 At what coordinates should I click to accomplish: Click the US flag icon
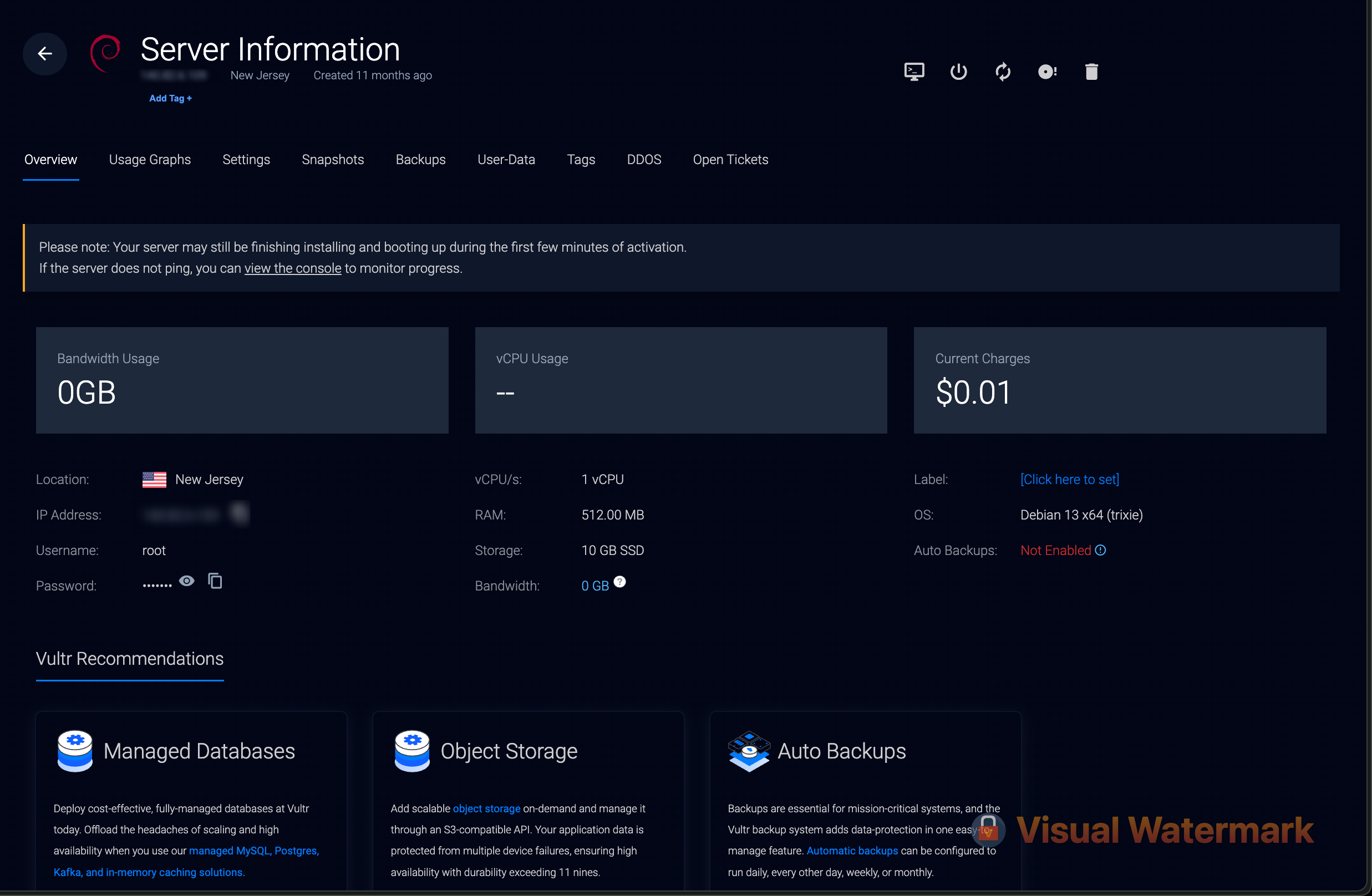[x=154, y=480]
